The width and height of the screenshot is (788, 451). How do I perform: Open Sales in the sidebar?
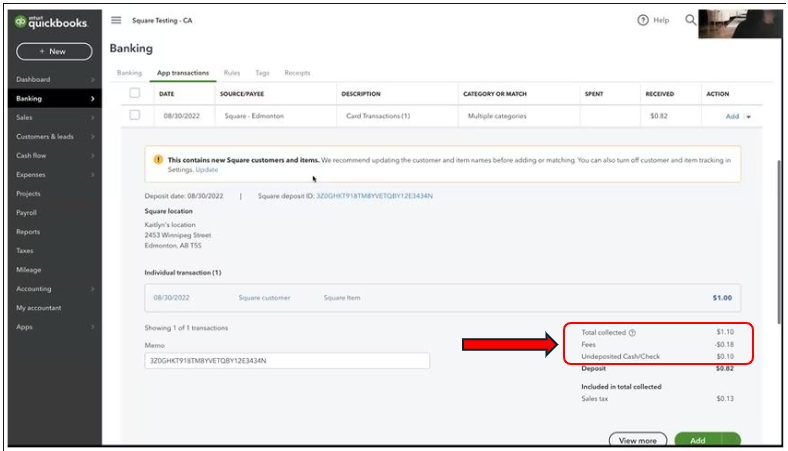click(x=24, y=118)
